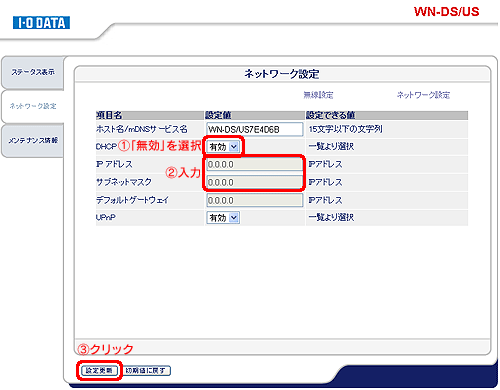Open the メンテナンス情報 side tab

(x=32, y=140)
